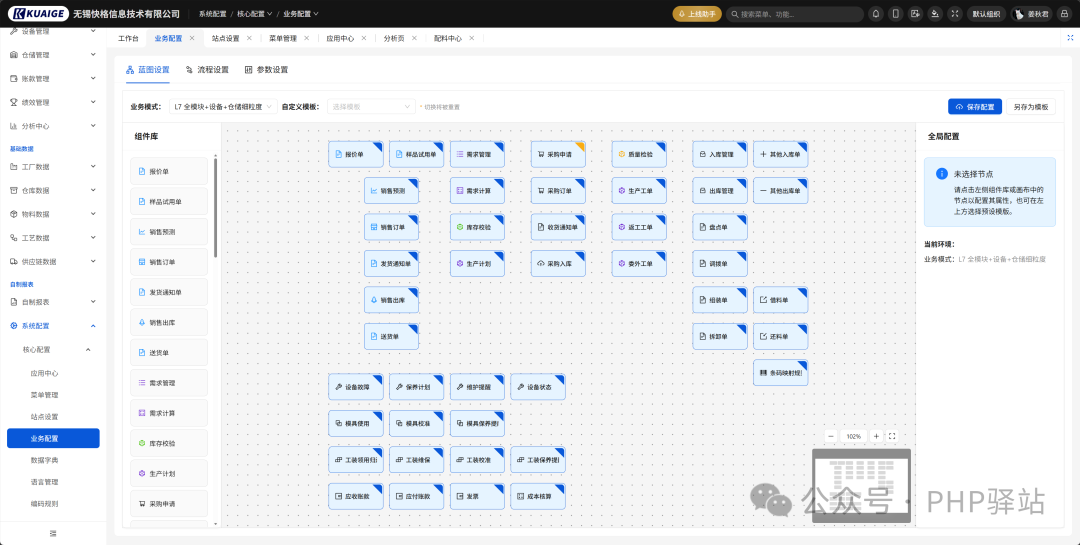1080x545 pixels.
Task: Zoom in the canvas with plus button
Action: (x=876, y=436)
